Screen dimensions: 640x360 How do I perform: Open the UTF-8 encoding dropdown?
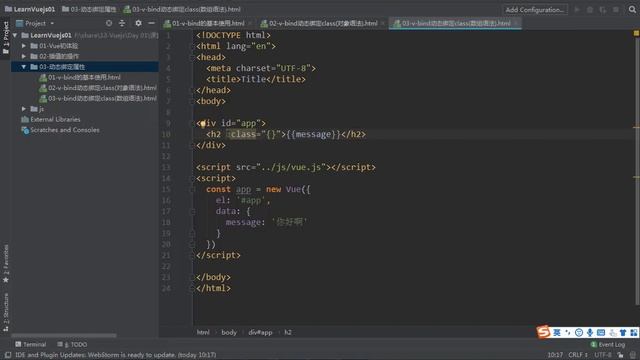coord(602,355)
